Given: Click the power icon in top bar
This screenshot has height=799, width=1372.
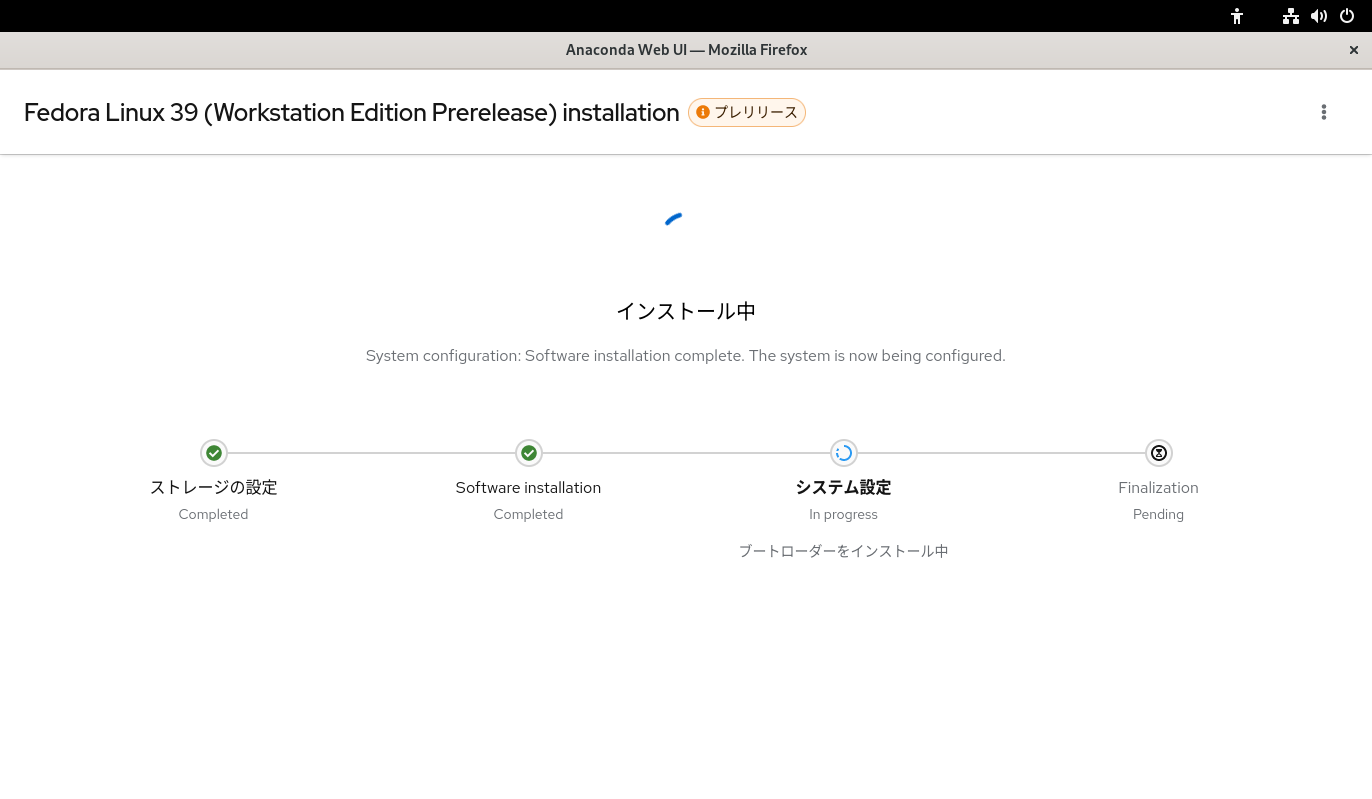Looking at the screenshot, I should pyautogui.click(x=1347, y=16).
